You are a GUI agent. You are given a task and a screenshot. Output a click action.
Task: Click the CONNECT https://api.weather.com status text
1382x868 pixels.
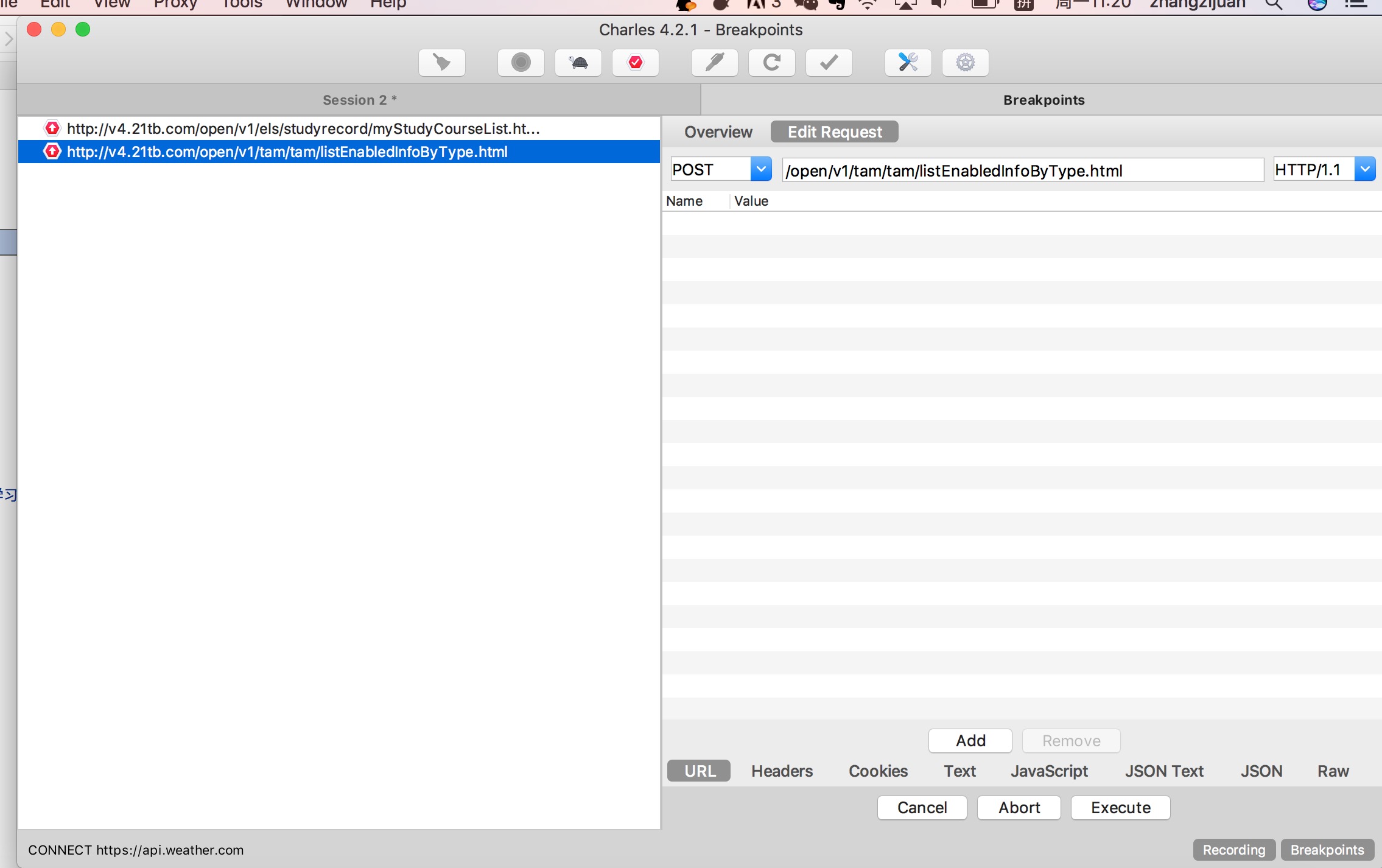136,850
